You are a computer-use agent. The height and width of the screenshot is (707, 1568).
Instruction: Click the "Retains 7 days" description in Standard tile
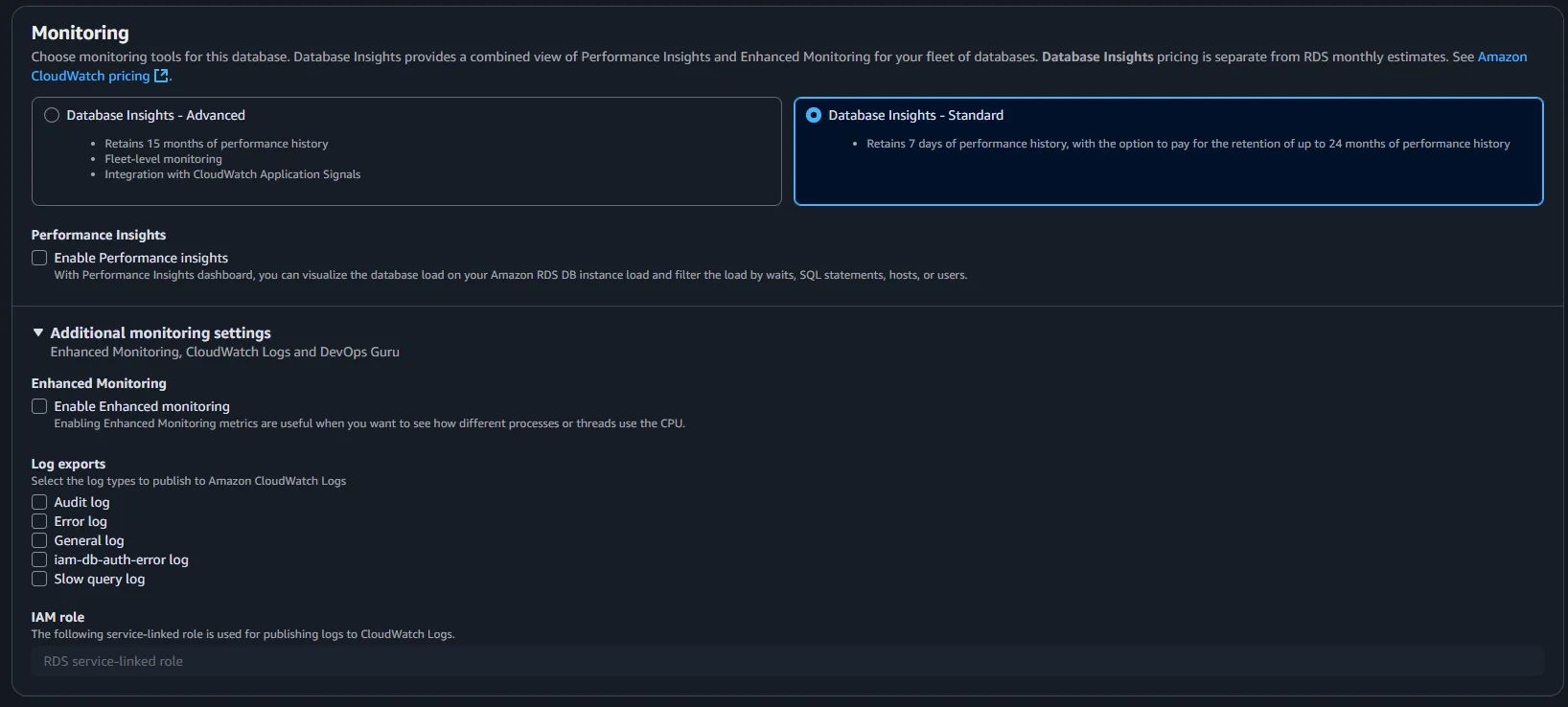tap(1188, 144)
